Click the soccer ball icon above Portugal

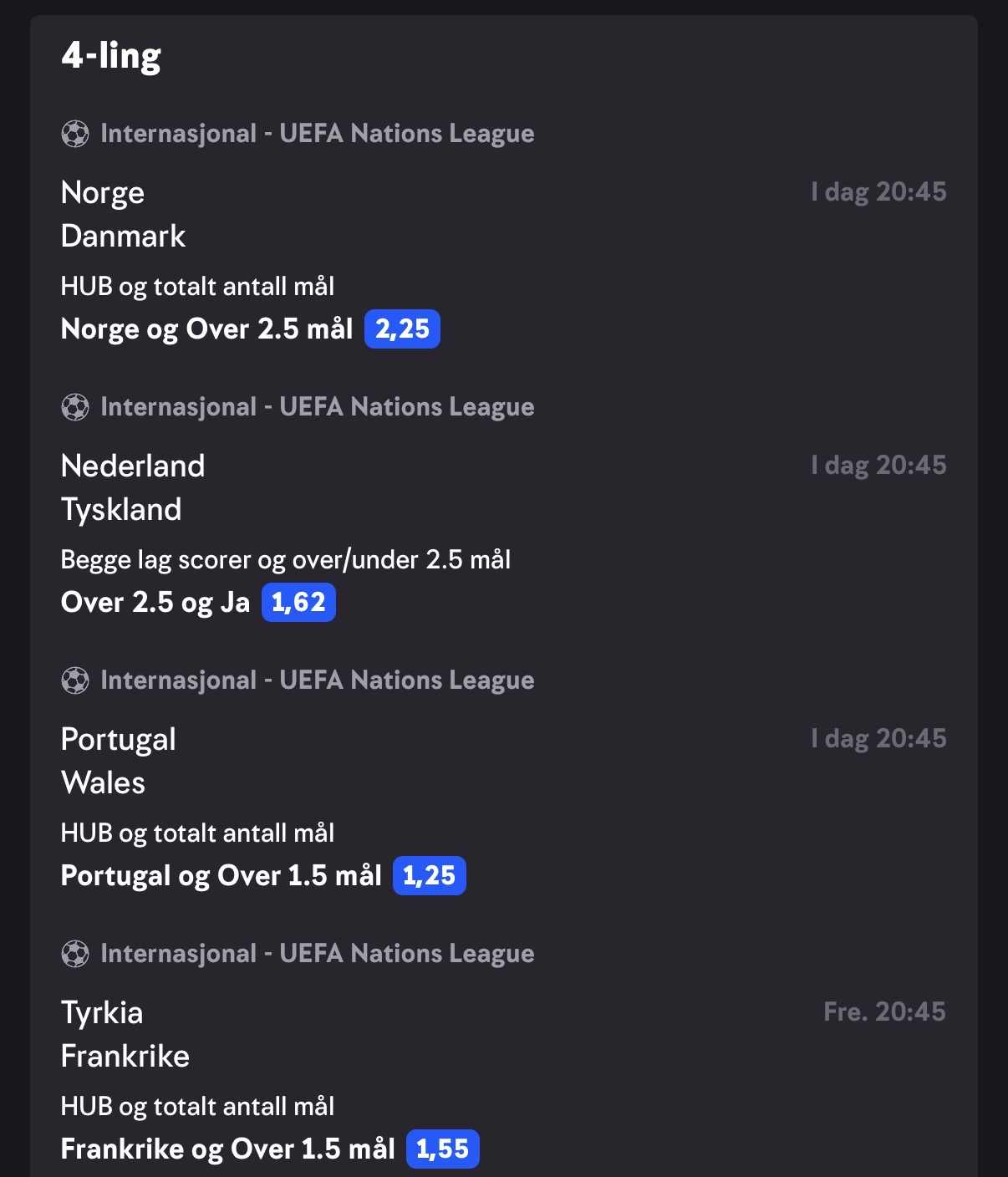coord(75,680)
